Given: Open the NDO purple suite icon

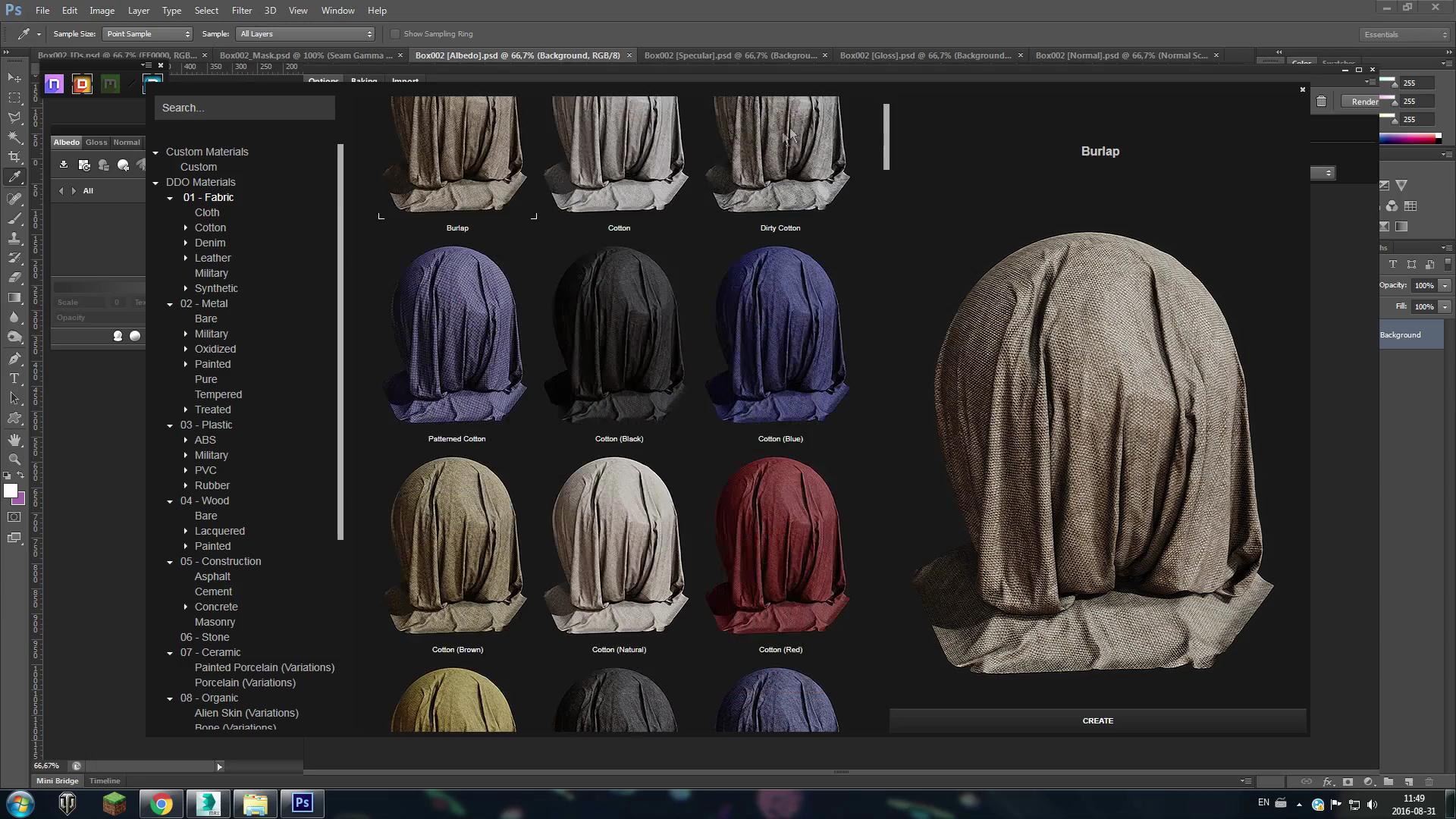Looking at the screenshot, I should click(x=54, y=84).
